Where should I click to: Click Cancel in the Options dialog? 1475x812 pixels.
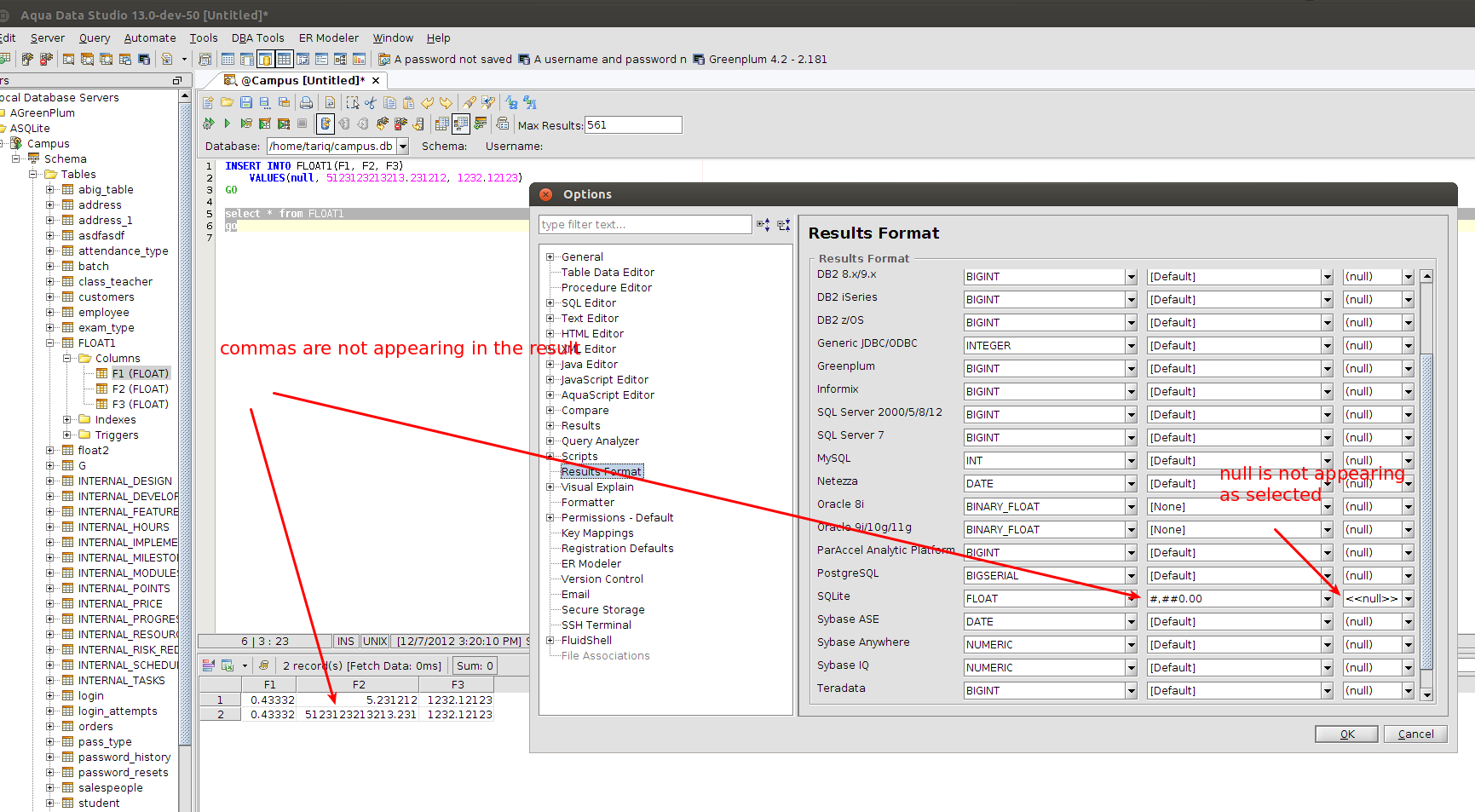[1415, 734]
